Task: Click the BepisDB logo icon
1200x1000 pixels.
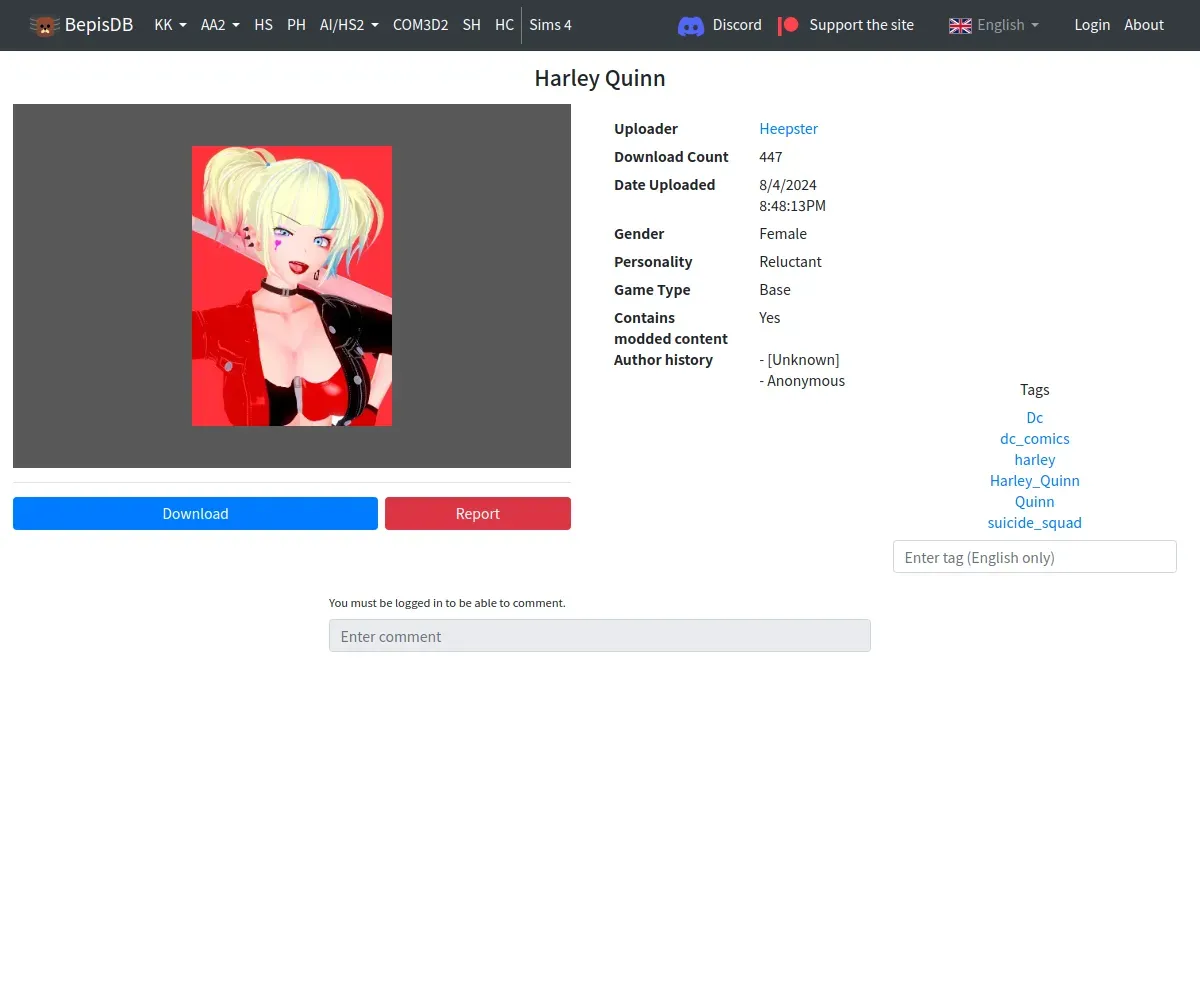Action: [44, 25]
